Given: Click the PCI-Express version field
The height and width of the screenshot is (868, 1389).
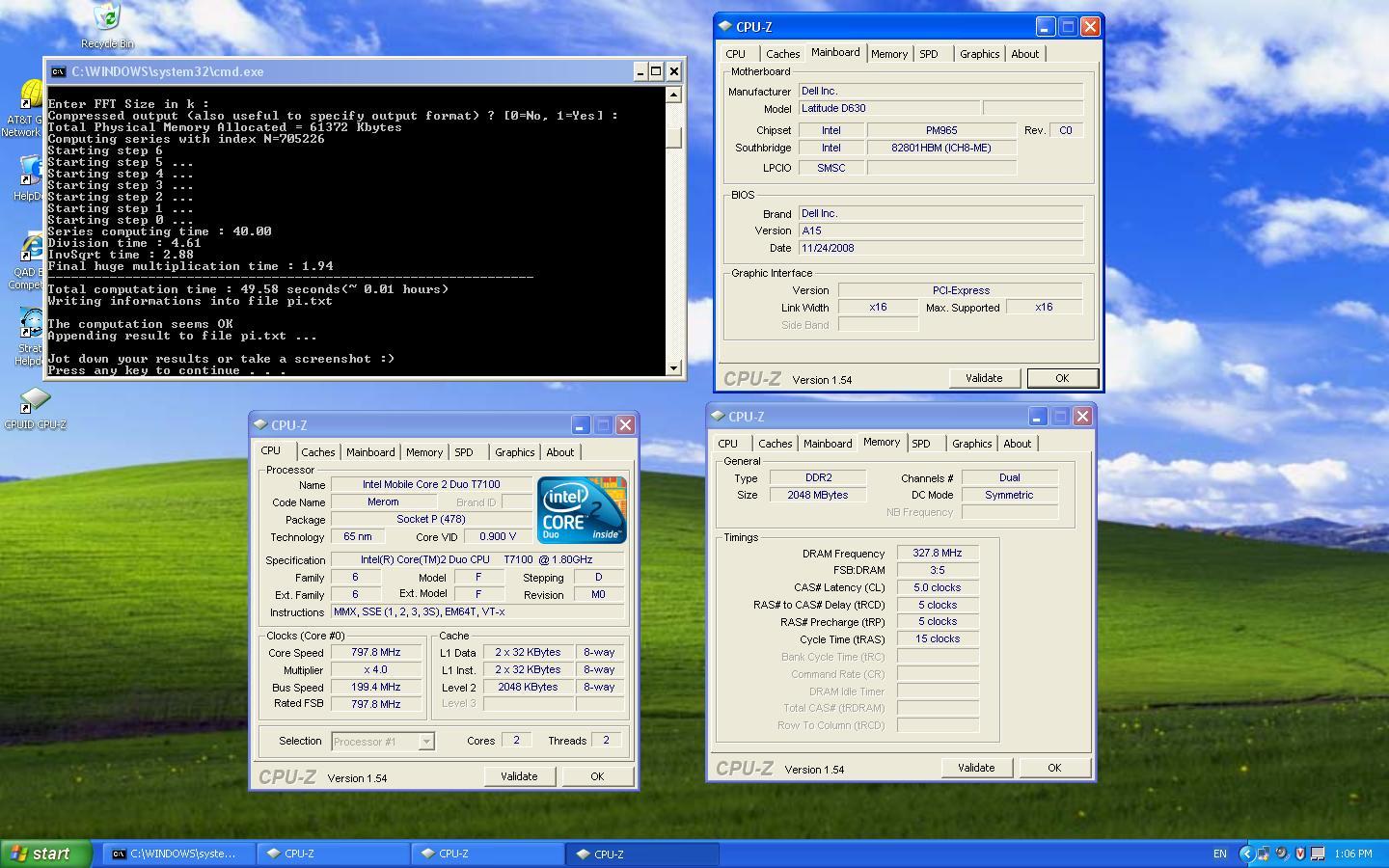Looking at the screenshot, I should click(961, 290).
